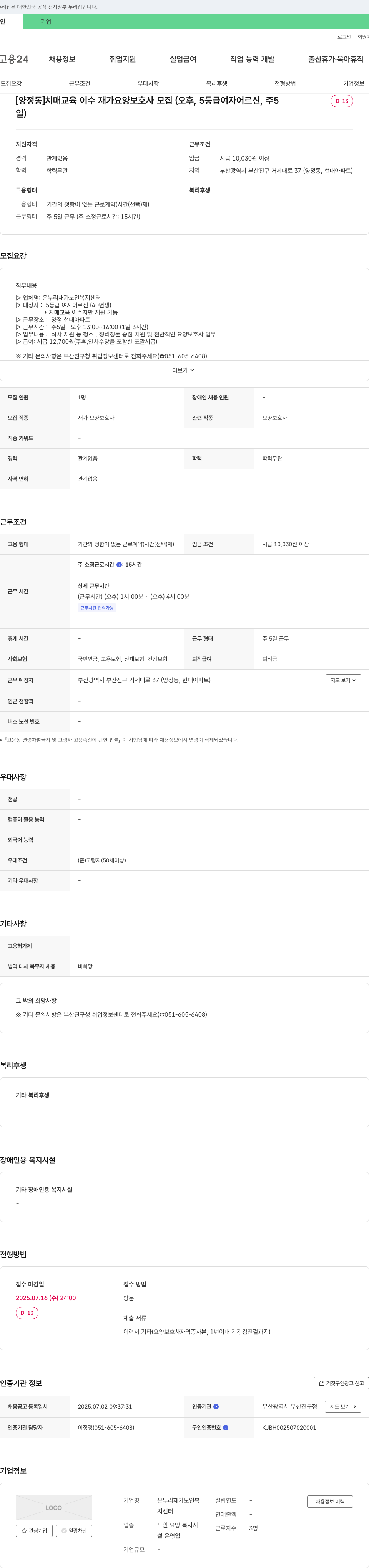Click the 인증기관 value 부산광역시 부산진구청

click(x=289, y=1407)
